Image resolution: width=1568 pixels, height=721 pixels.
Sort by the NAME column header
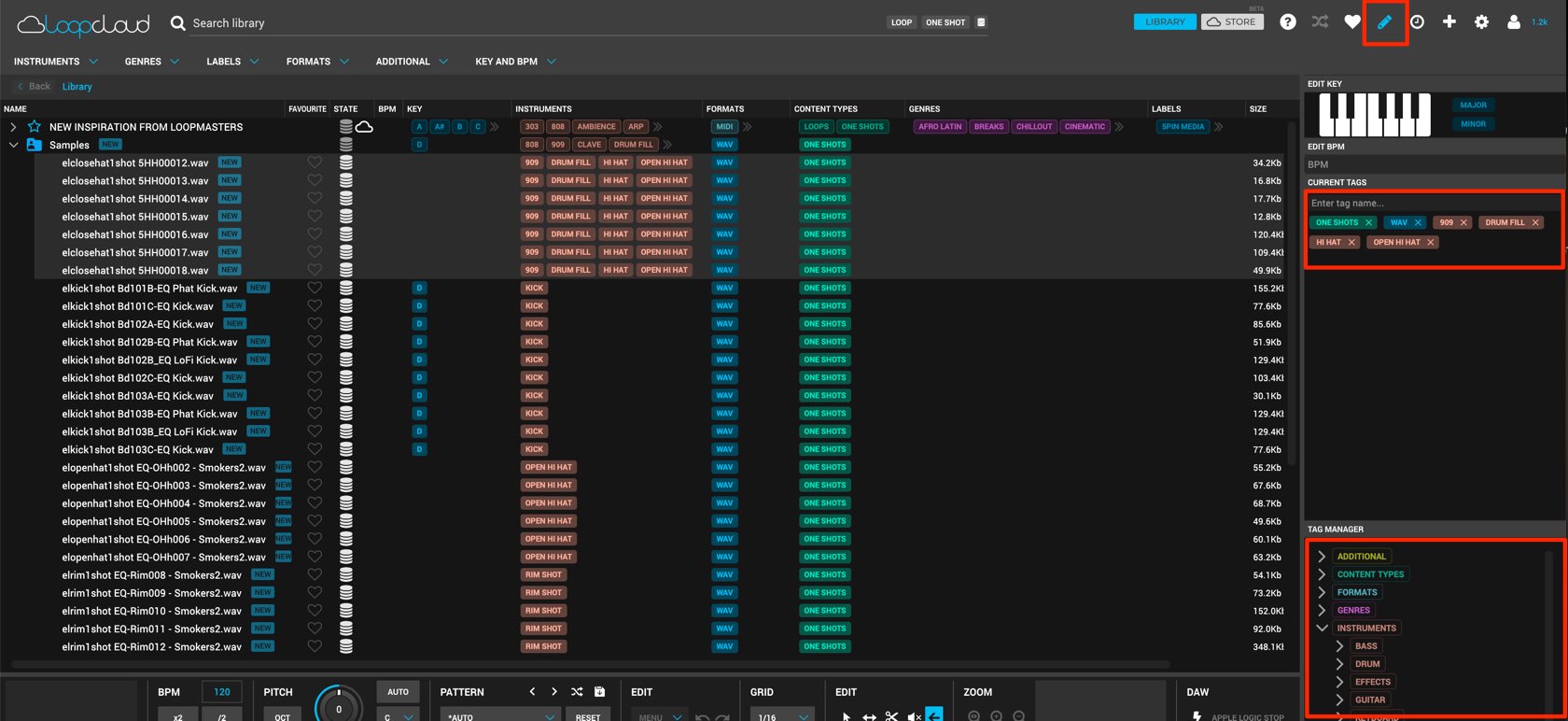pyautogui.click(x=16, y=109)
